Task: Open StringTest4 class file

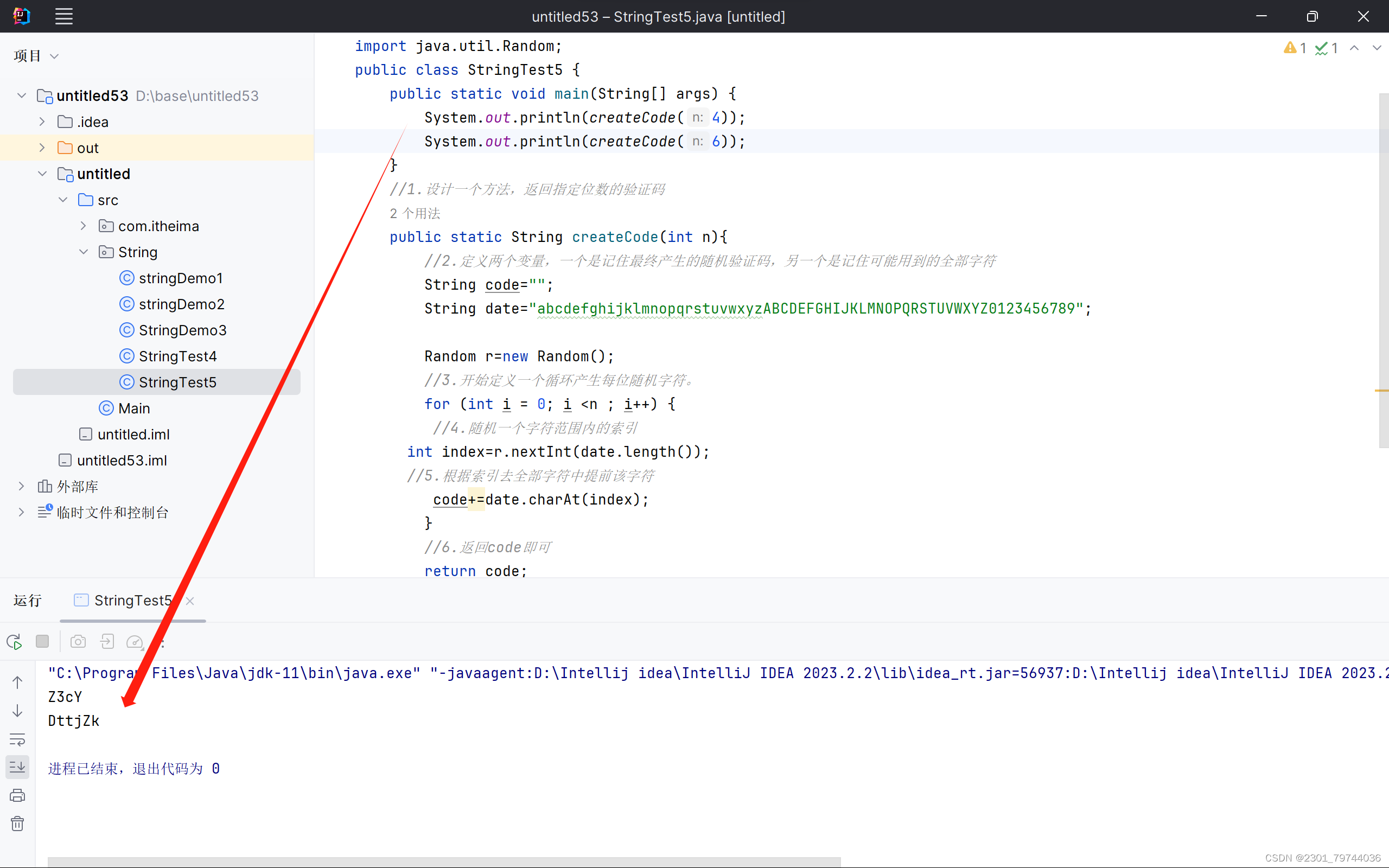Action: [177, 356]
